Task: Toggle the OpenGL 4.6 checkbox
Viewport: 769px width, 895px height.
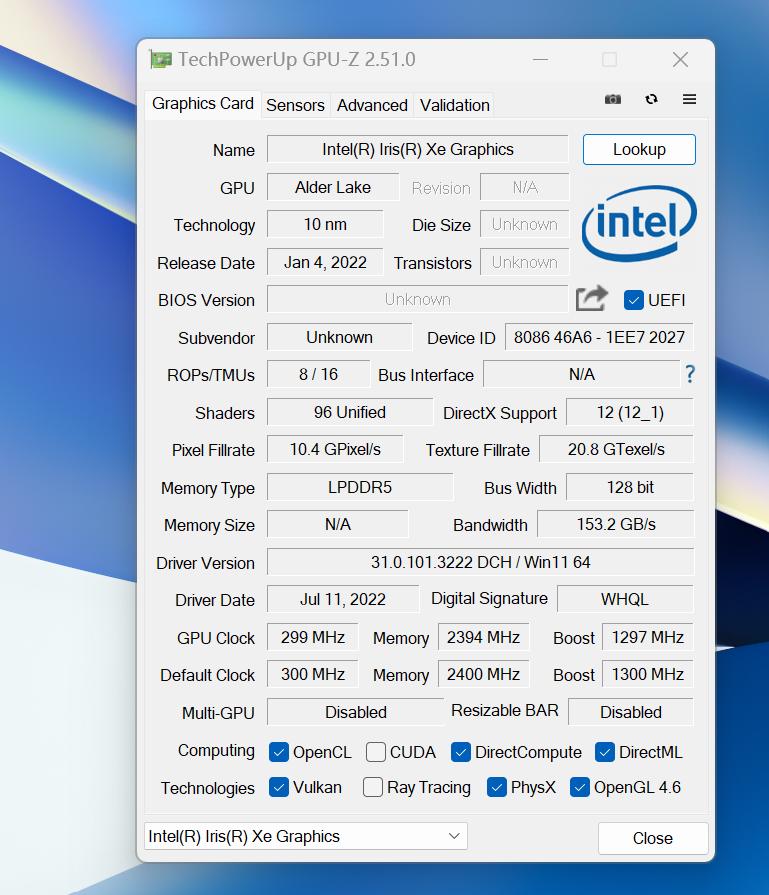Action: coord(579,788)
